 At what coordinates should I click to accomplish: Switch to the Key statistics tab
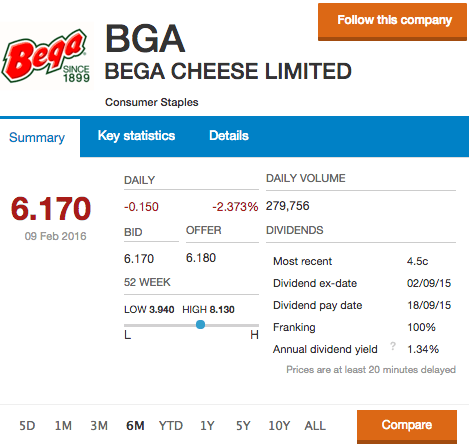coord(136,136)
